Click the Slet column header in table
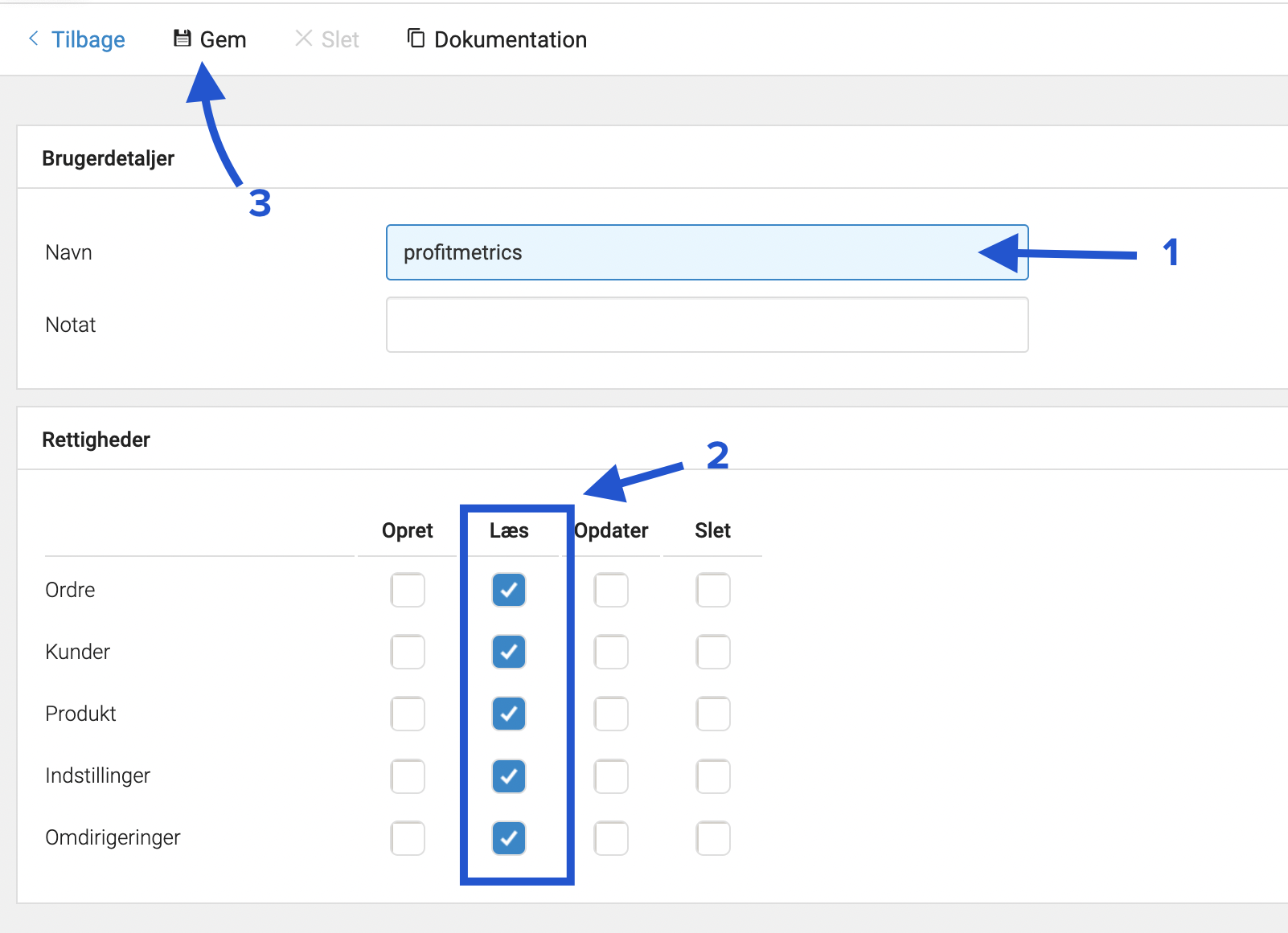This screenshot has height=933, width=1288. [x=713, y=530]
